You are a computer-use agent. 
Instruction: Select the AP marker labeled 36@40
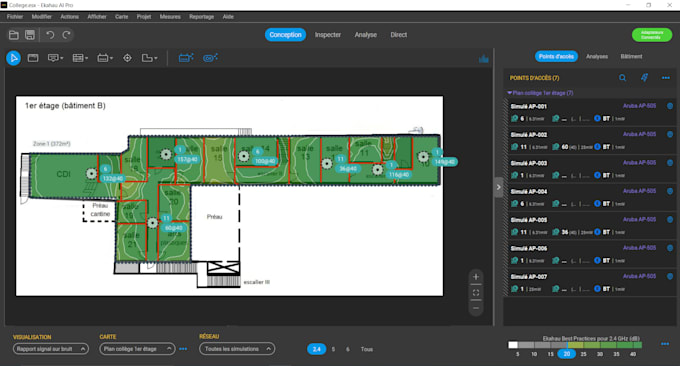pyautogui.click(x=327, y=164)
